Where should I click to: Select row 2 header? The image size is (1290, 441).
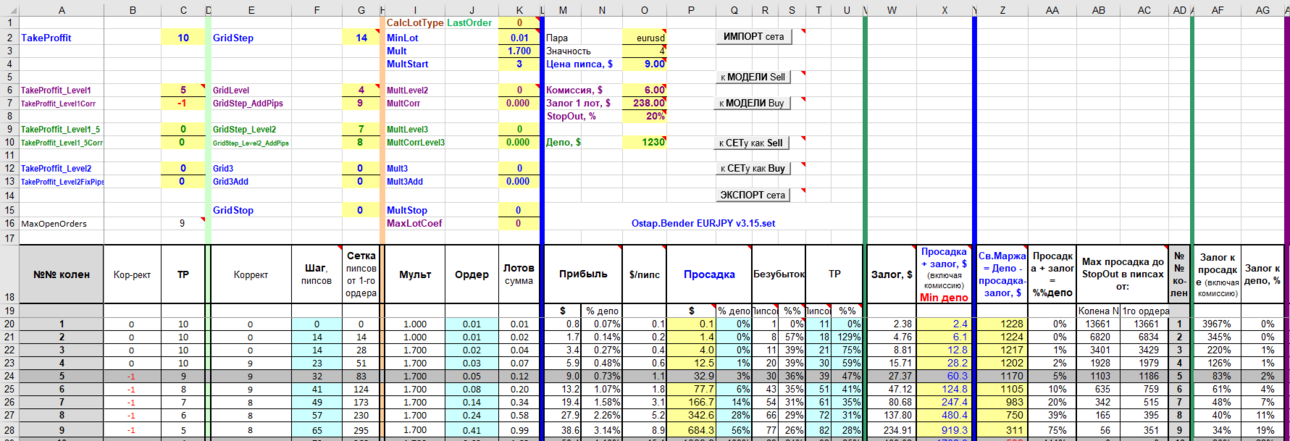click(x=9, y=37)
